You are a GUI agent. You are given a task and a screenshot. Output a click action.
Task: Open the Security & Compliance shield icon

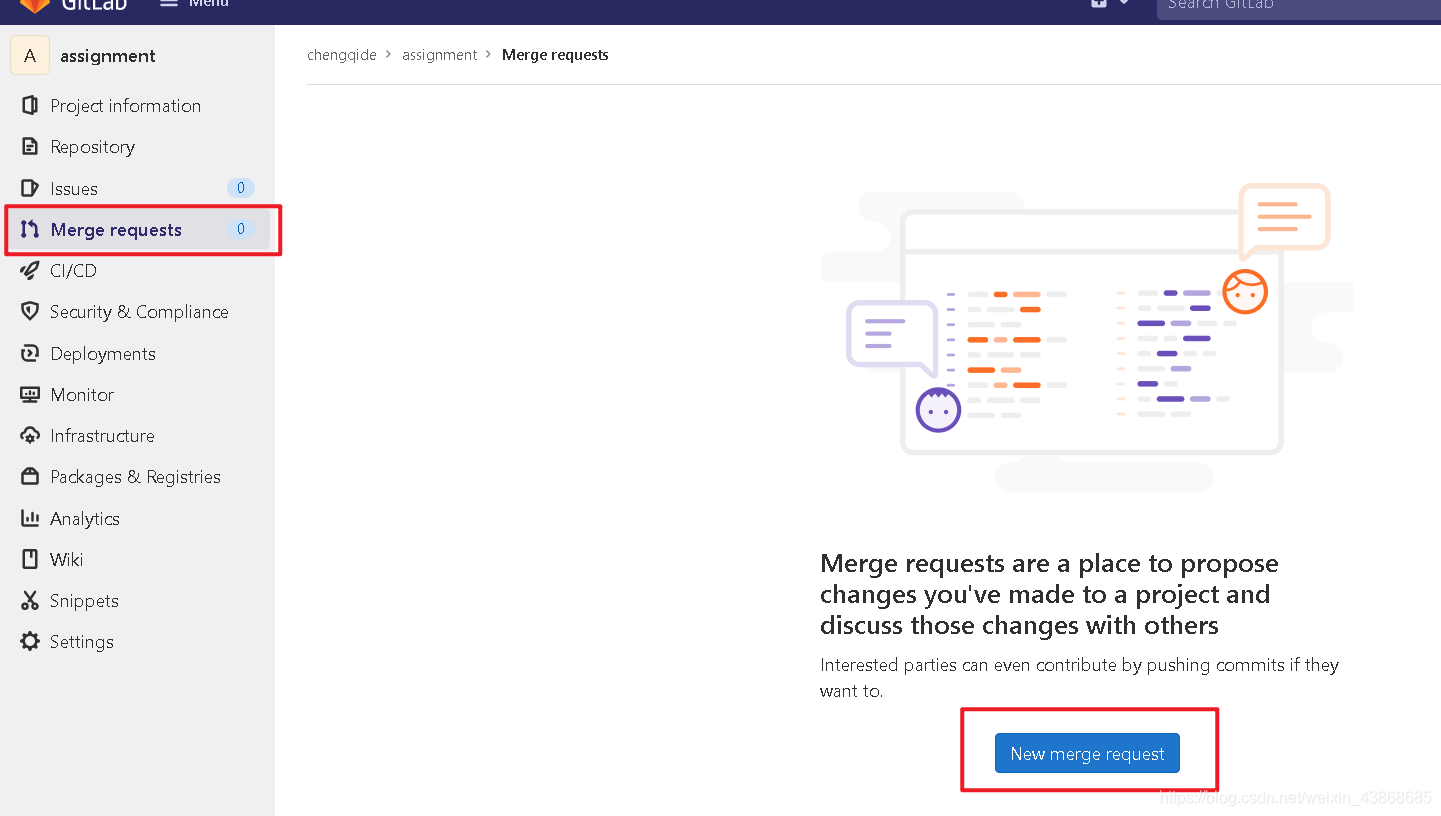[30, 311]
